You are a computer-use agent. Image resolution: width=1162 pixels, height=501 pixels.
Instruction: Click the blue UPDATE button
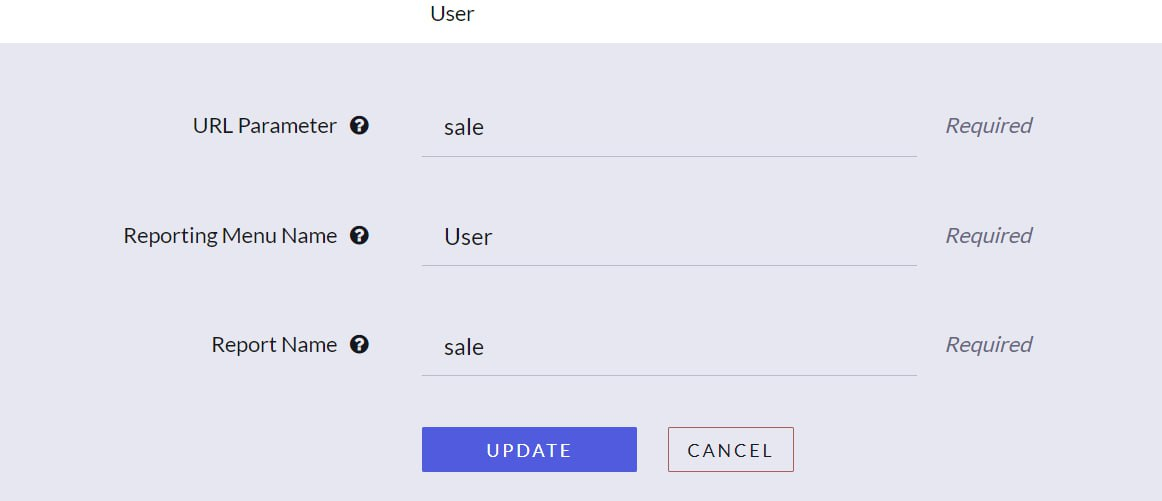coord(529,449)
